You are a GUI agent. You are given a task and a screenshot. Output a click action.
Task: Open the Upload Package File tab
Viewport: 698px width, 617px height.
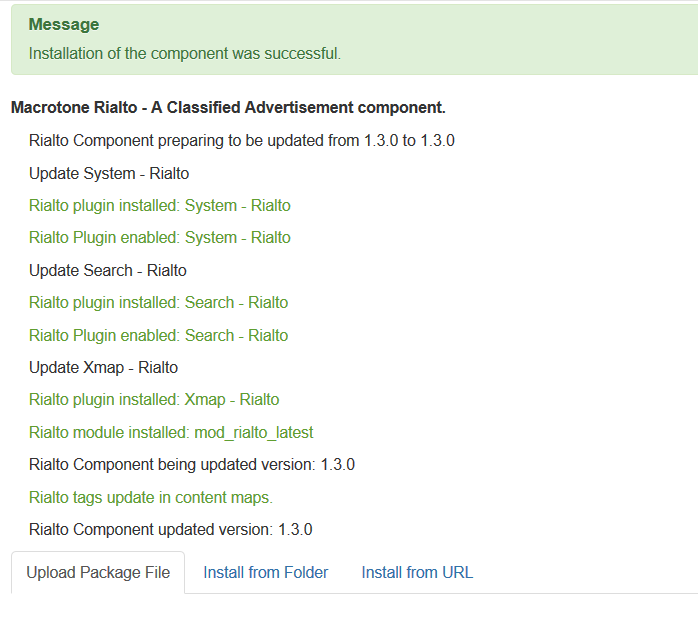(x=98, y=573)
